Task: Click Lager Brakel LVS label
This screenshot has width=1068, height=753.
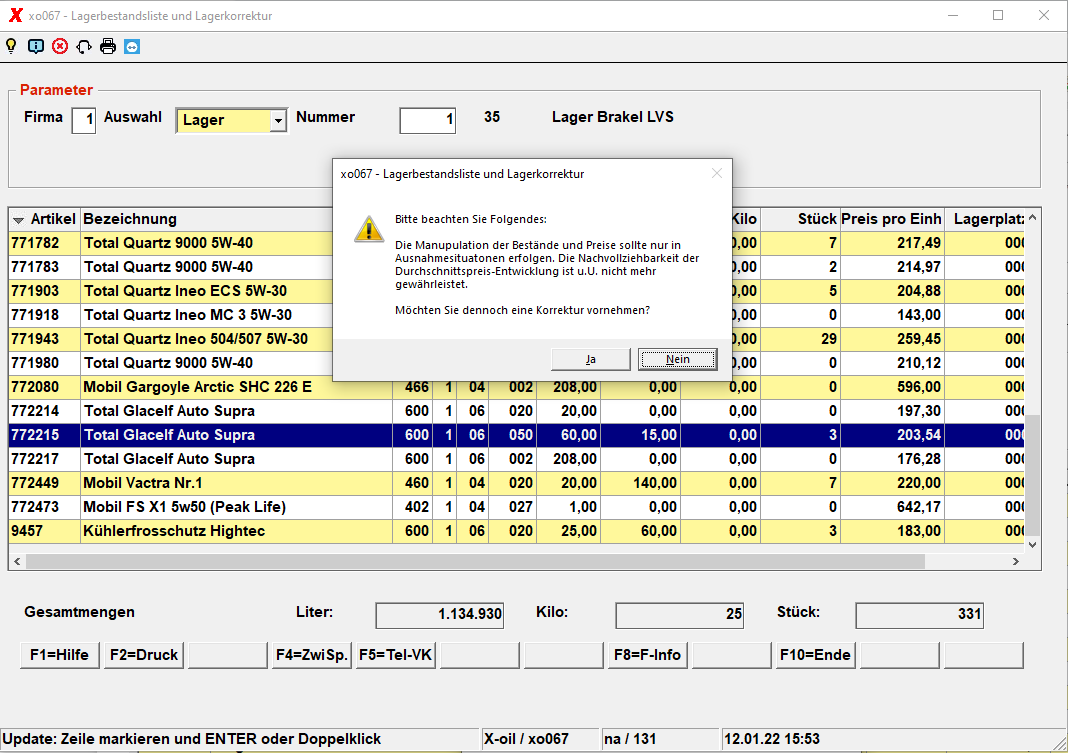Action: click(612, 117)
